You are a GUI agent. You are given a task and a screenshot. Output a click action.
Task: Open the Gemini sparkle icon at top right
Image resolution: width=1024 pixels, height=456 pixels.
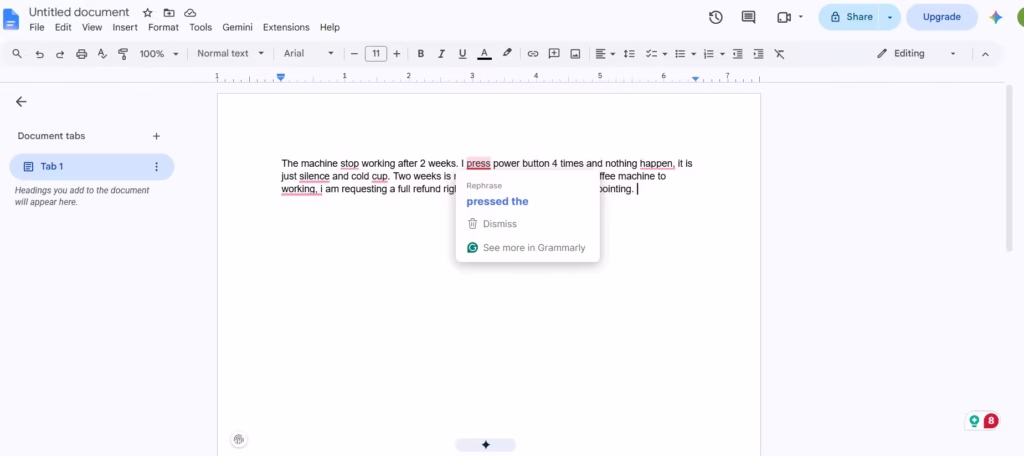pyautogui.click(x=995, y=18)
